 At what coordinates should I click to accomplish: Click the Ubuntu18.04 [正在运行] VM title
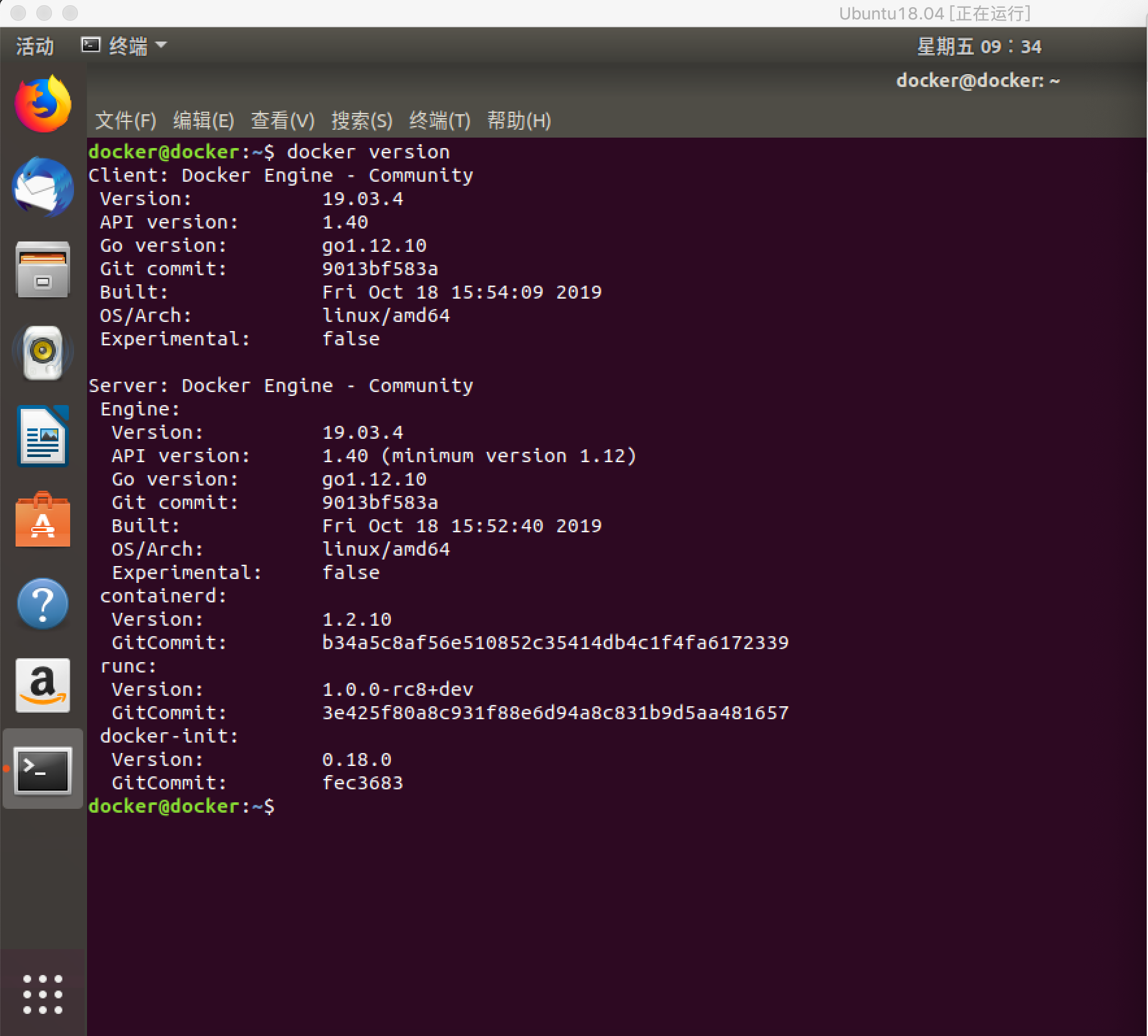coord(934,14)
